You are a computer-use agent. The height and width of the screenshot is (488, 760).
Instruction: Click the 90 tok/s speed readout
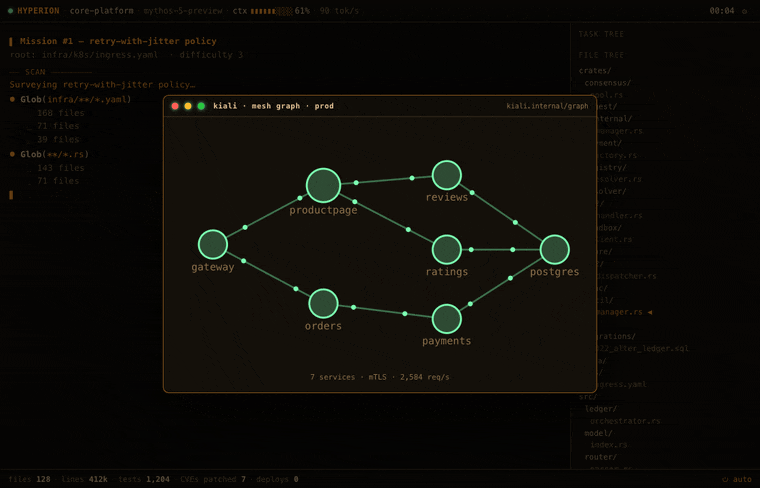(x=339, y=11)
